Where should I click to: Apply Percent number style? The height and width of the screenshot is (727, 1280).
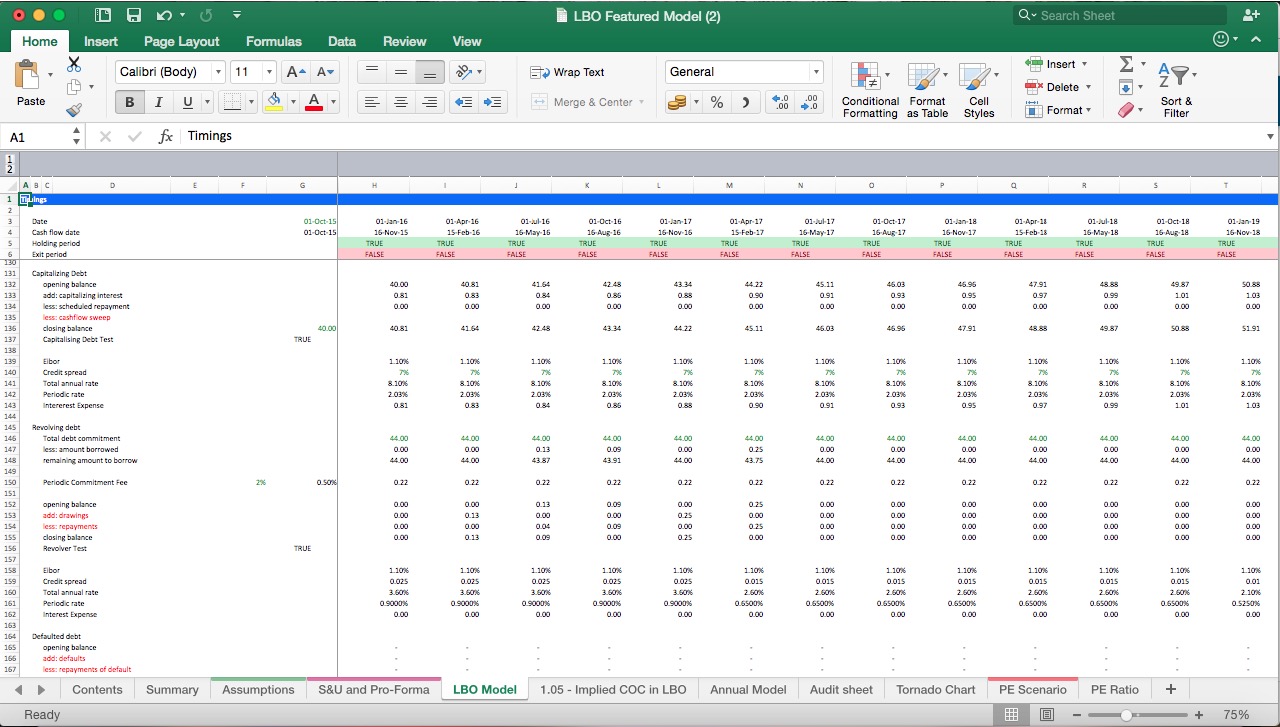(716, 101)
